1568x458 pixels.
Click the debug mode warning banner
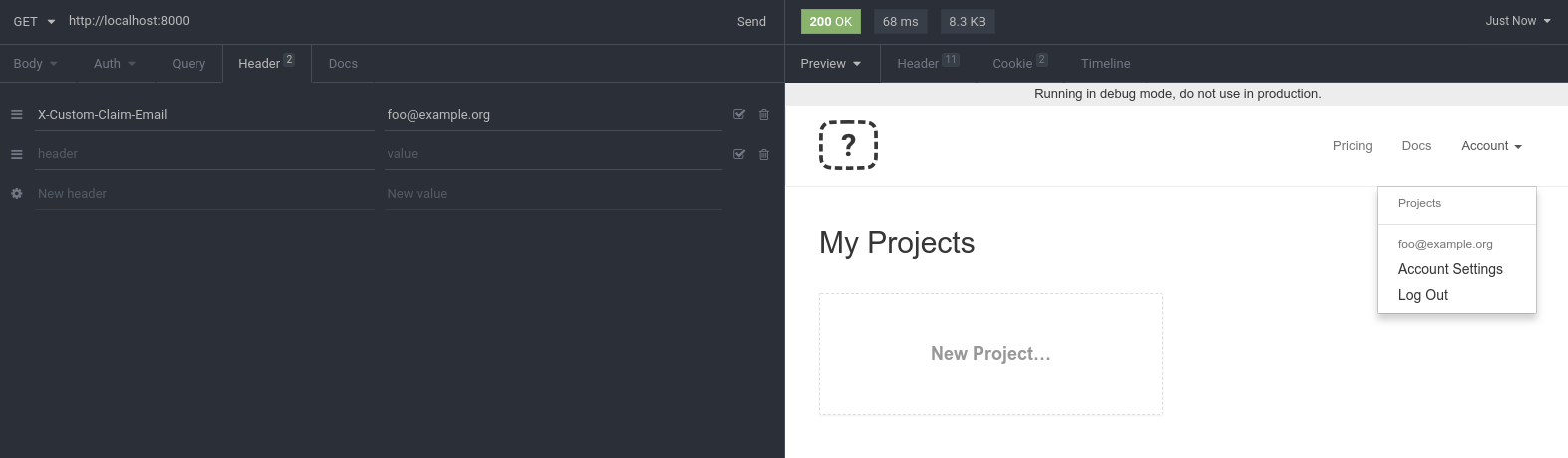(x=1177, y=94)
